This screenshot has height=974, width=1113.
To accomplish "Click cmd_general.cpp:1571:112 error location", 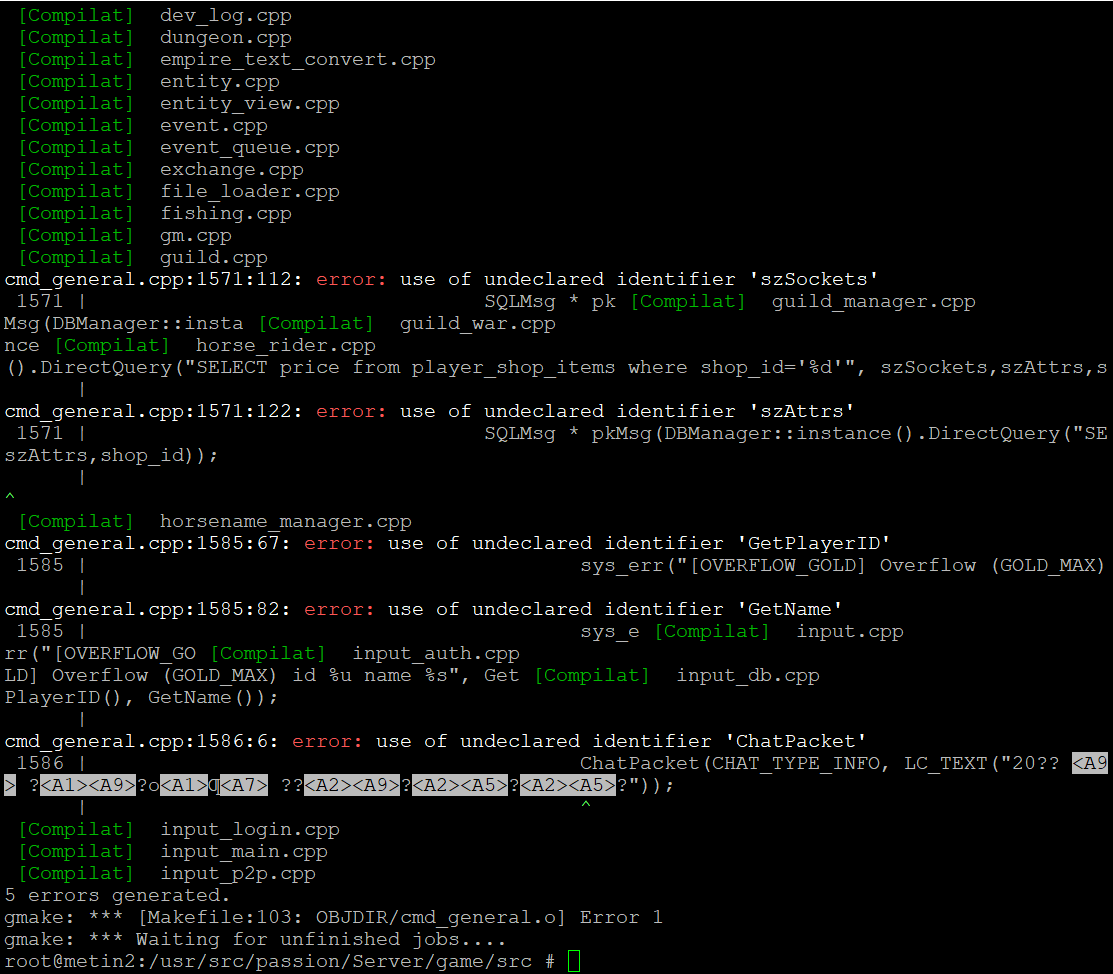I will tap(154, 280).
